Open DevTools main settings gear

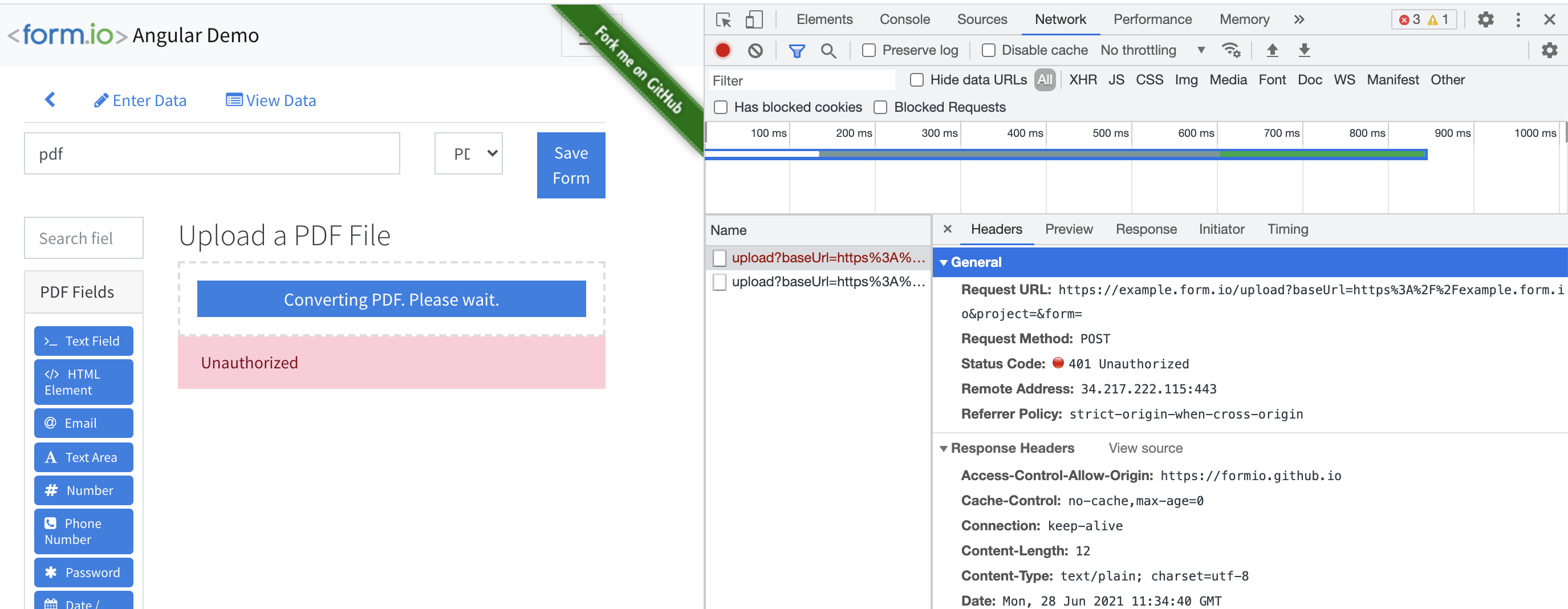pyautogui.click(x=1486, y=19)
